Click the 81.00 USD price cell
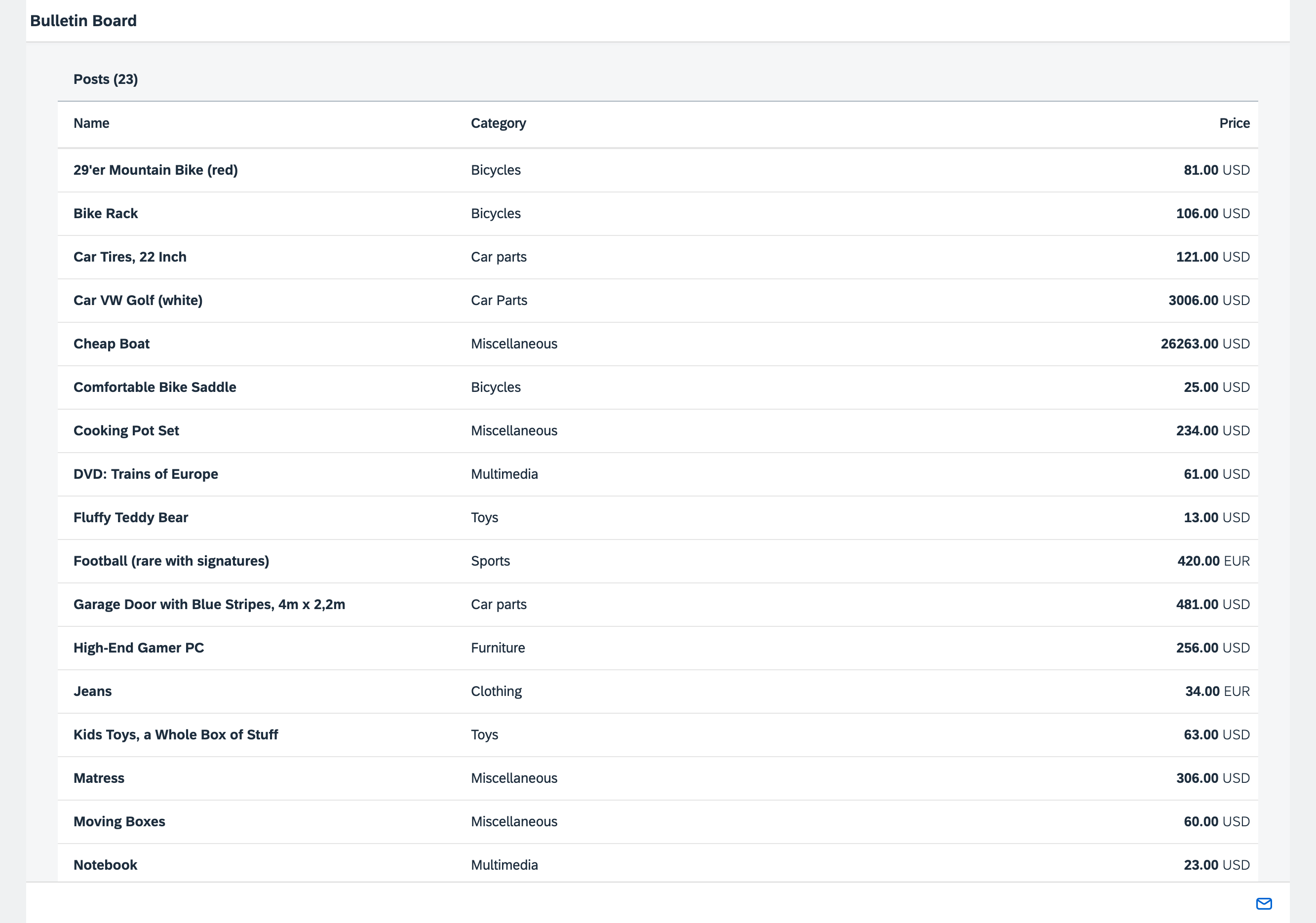Viewport: 1316px width, 923px height. pos(1216,170)
